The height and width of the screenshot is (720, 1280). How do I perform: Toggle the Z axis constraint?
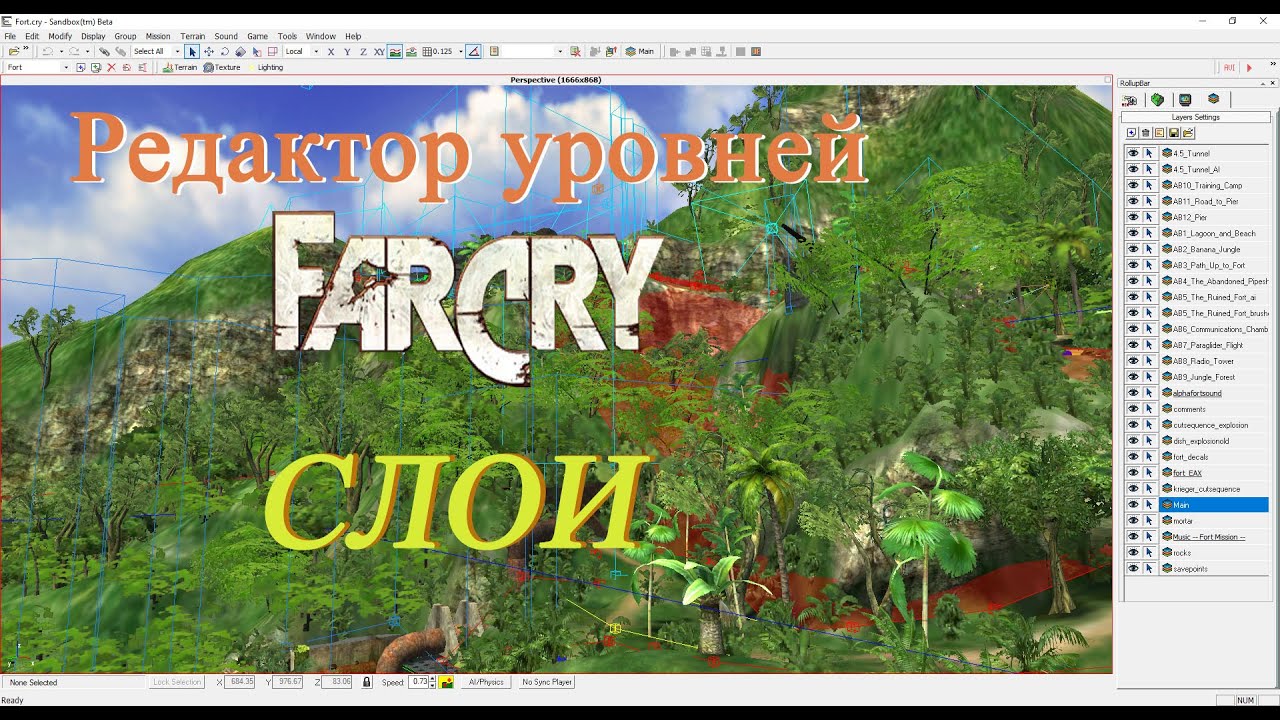[x=363, y=51]
